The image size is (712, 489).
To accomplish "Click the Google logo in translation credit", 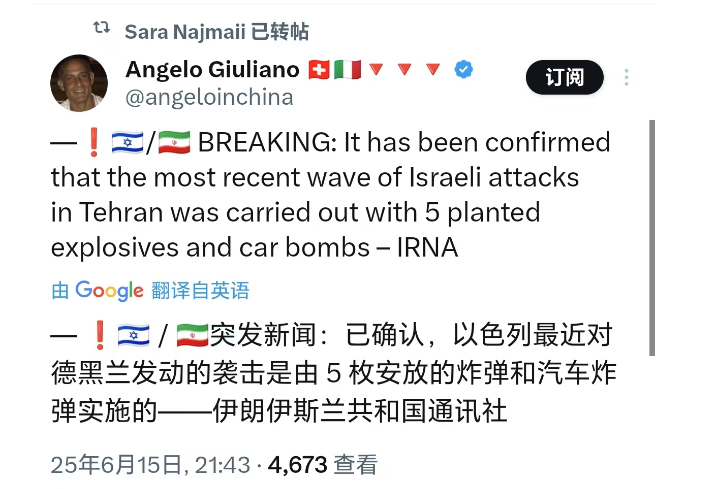I will click(x=109, y=291).
